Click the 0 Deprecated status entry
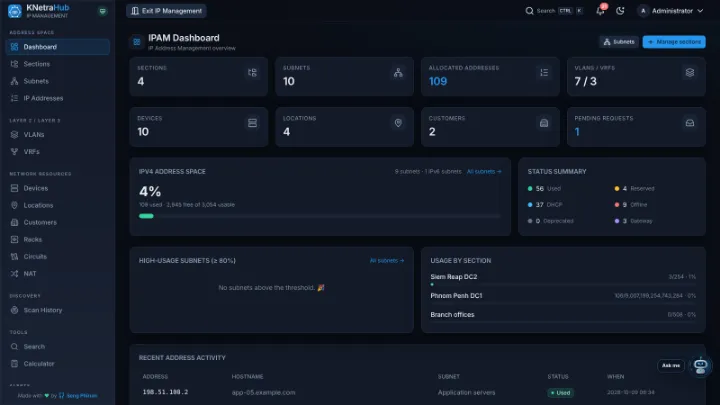 (x=551, y=221)
